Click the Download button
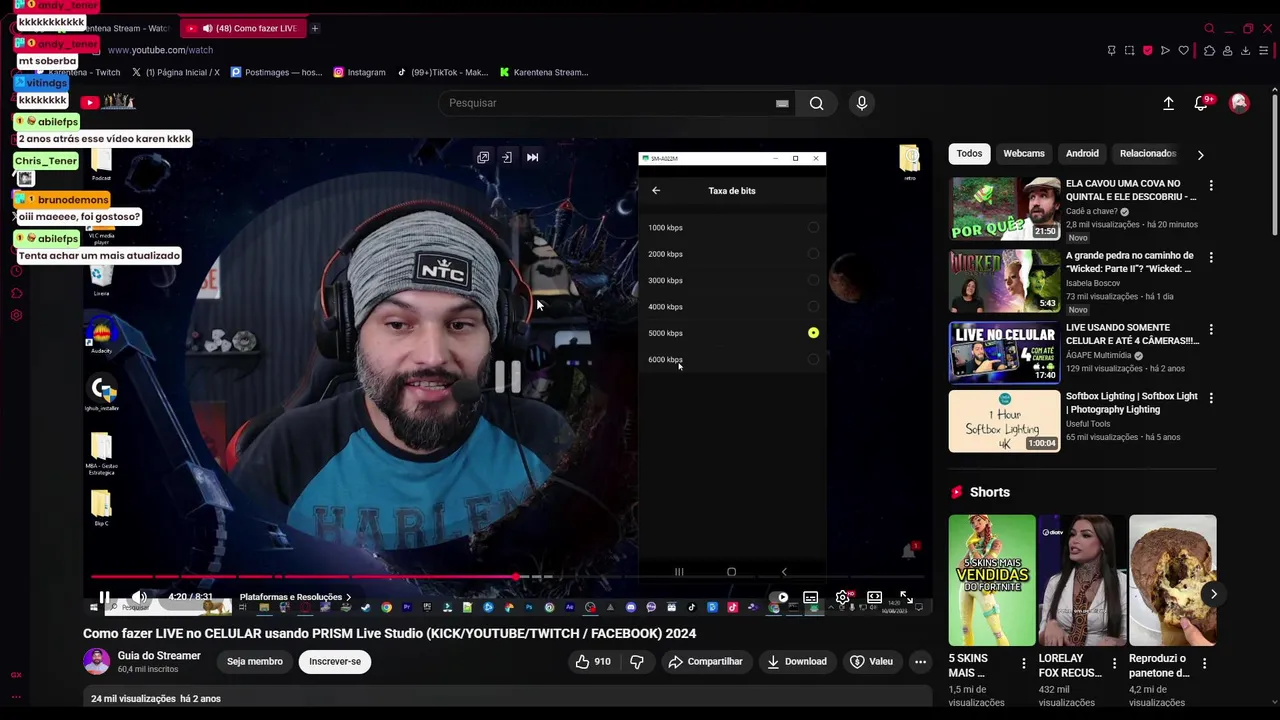The image size is (1280, 720). point(797,661)
